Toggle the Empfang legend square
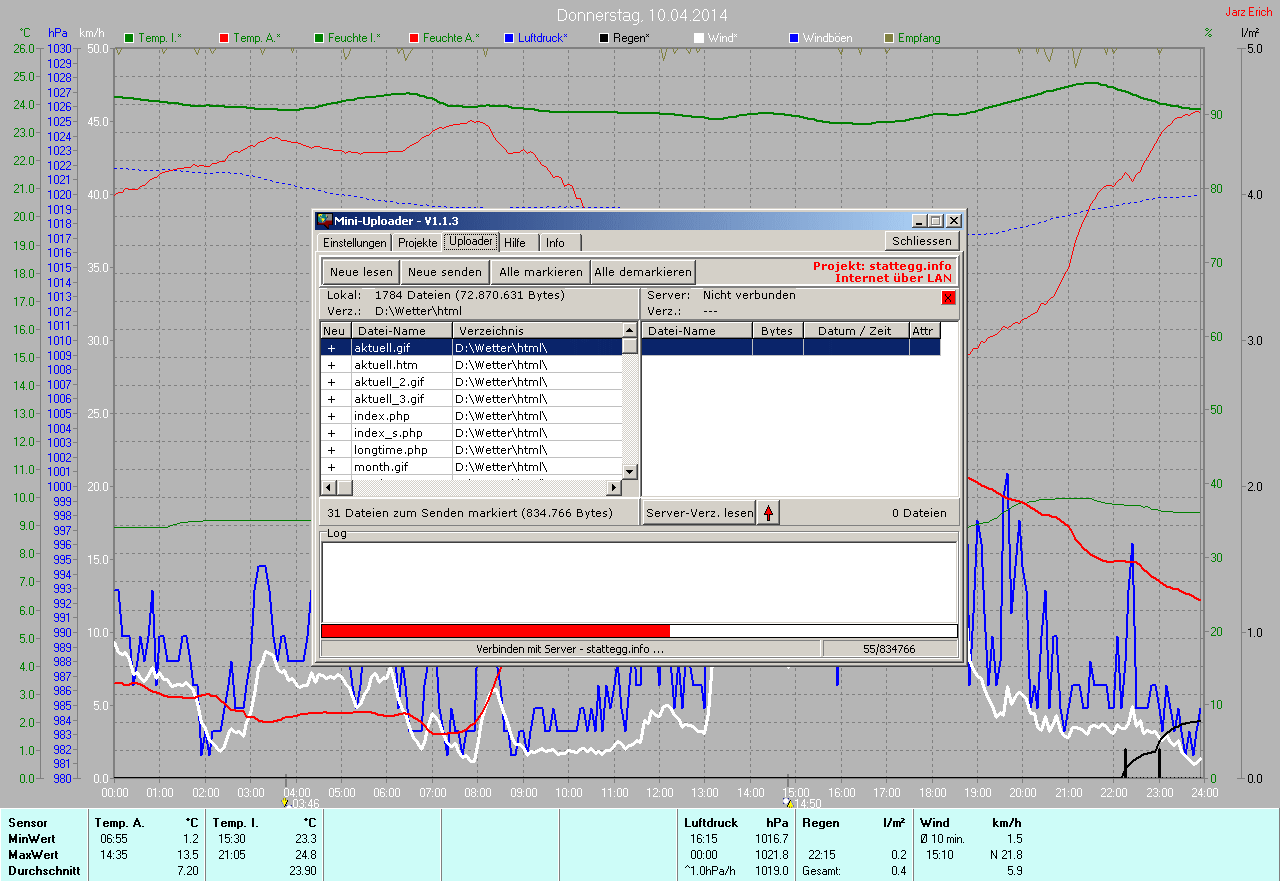This screenshot has height=881, width=1280. pyautogui.click(x=889, y=38)
